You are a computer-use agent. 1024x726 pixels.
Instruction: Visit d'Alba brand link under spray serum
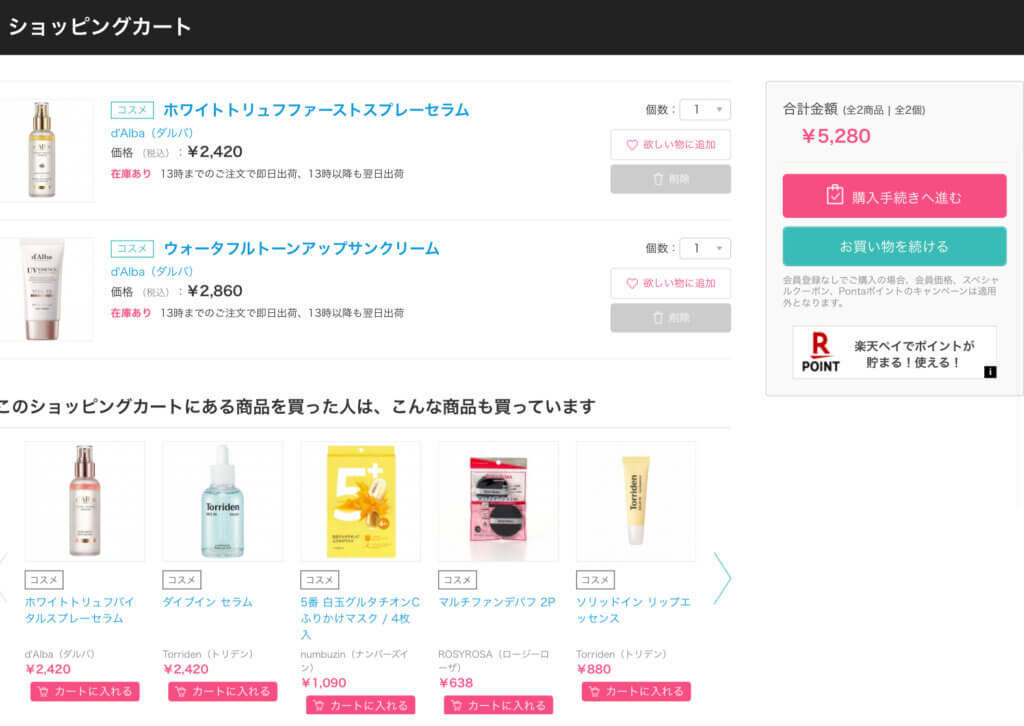[x=152, y=133]
